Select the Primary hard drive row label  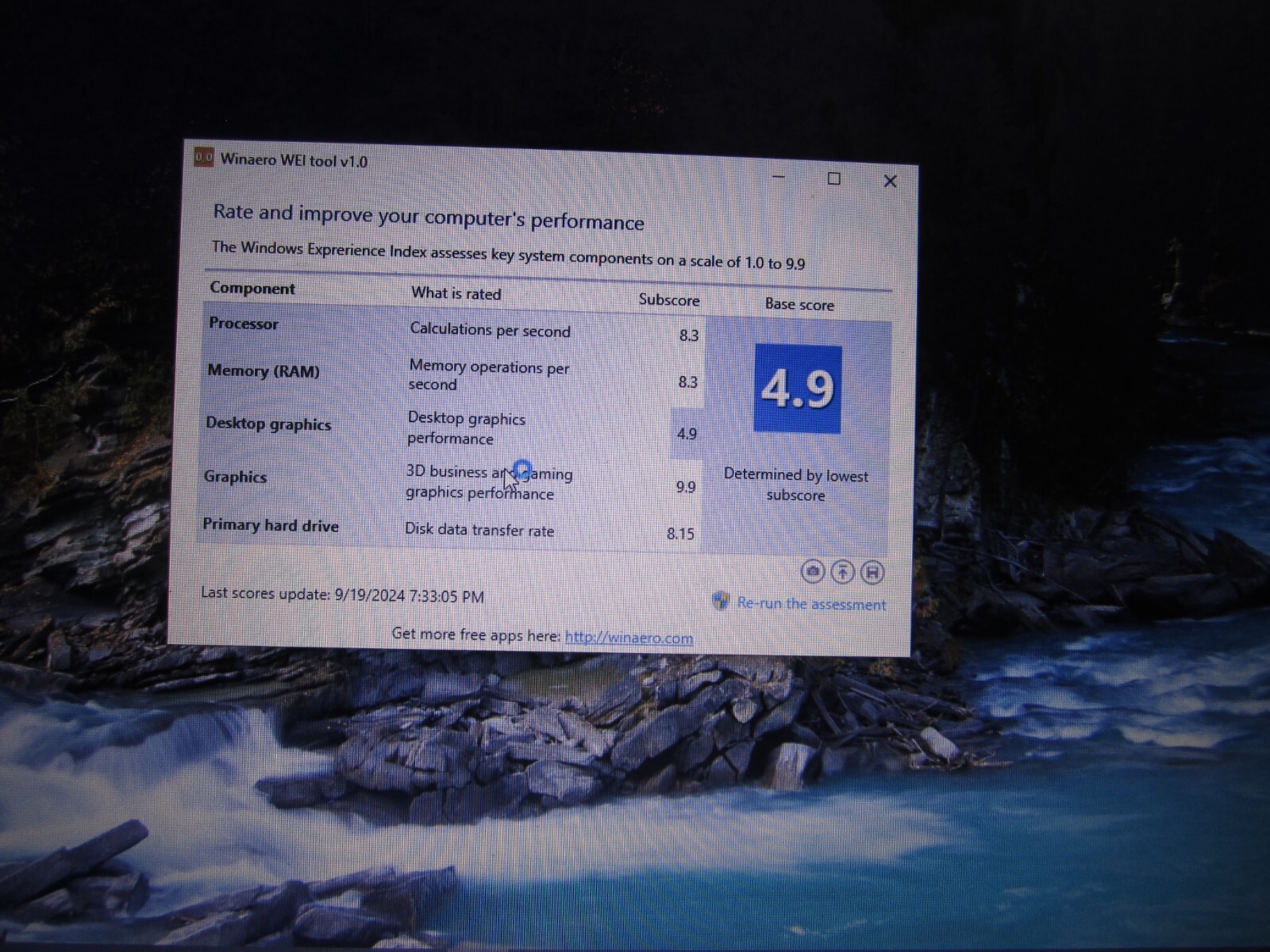(271, 525)
